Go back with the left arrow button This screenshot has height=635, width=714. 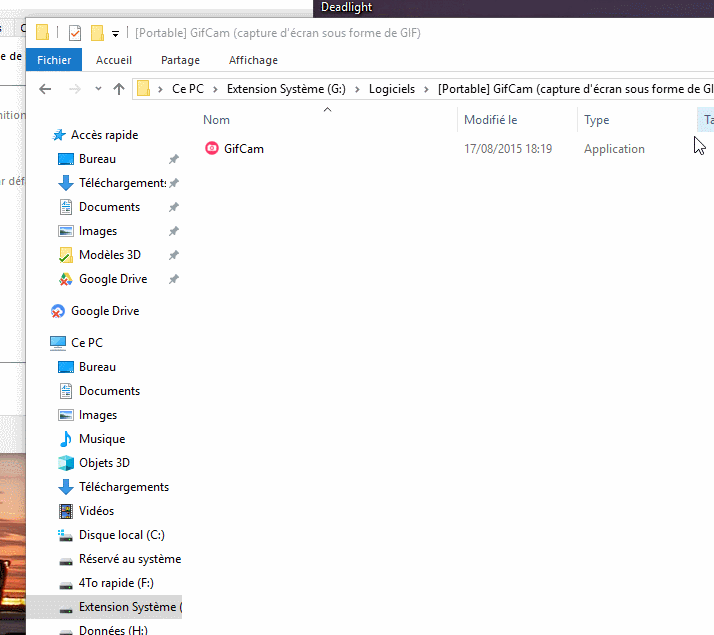point(45,89)
